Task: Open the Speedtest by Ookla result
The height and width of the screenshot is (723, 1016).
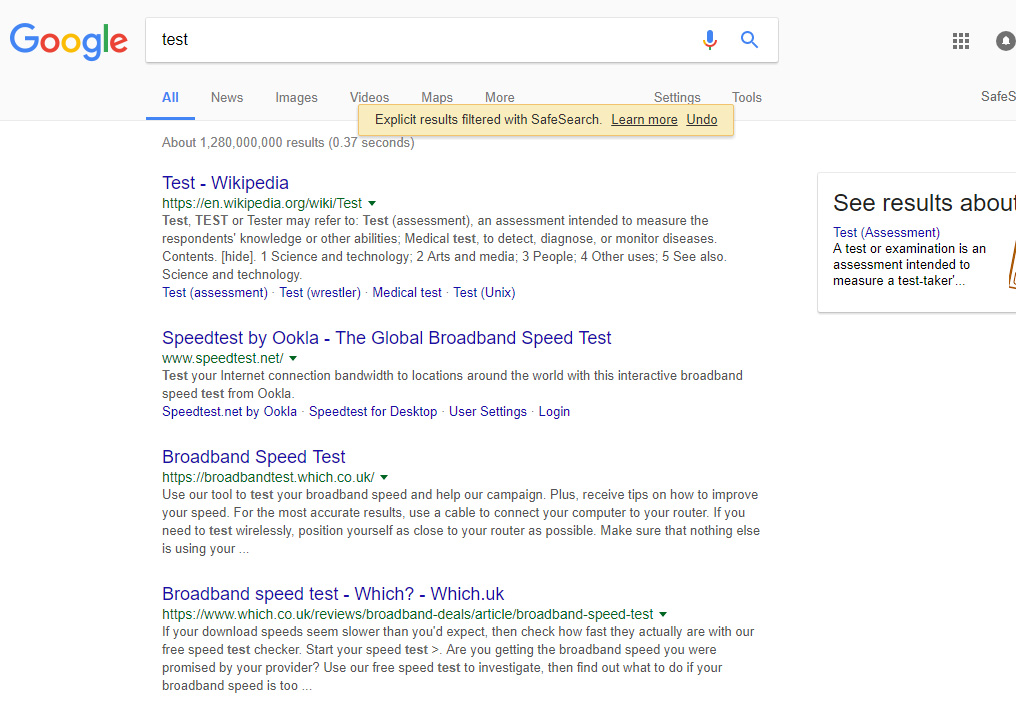Action: [x=386, y=338]
